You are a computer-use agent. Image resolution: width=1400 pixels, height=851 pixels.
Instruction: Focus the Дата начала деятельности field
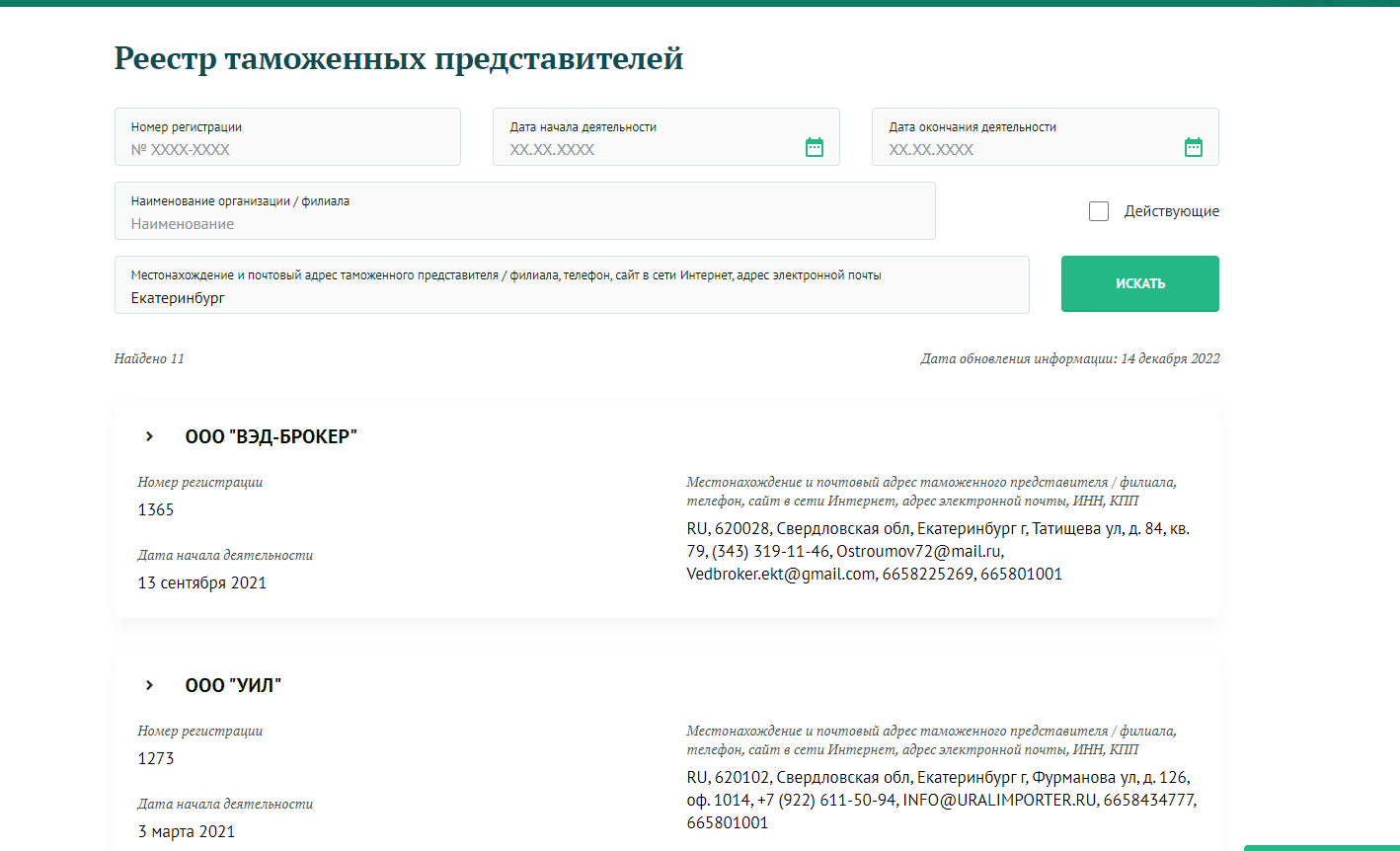[666, 136]
